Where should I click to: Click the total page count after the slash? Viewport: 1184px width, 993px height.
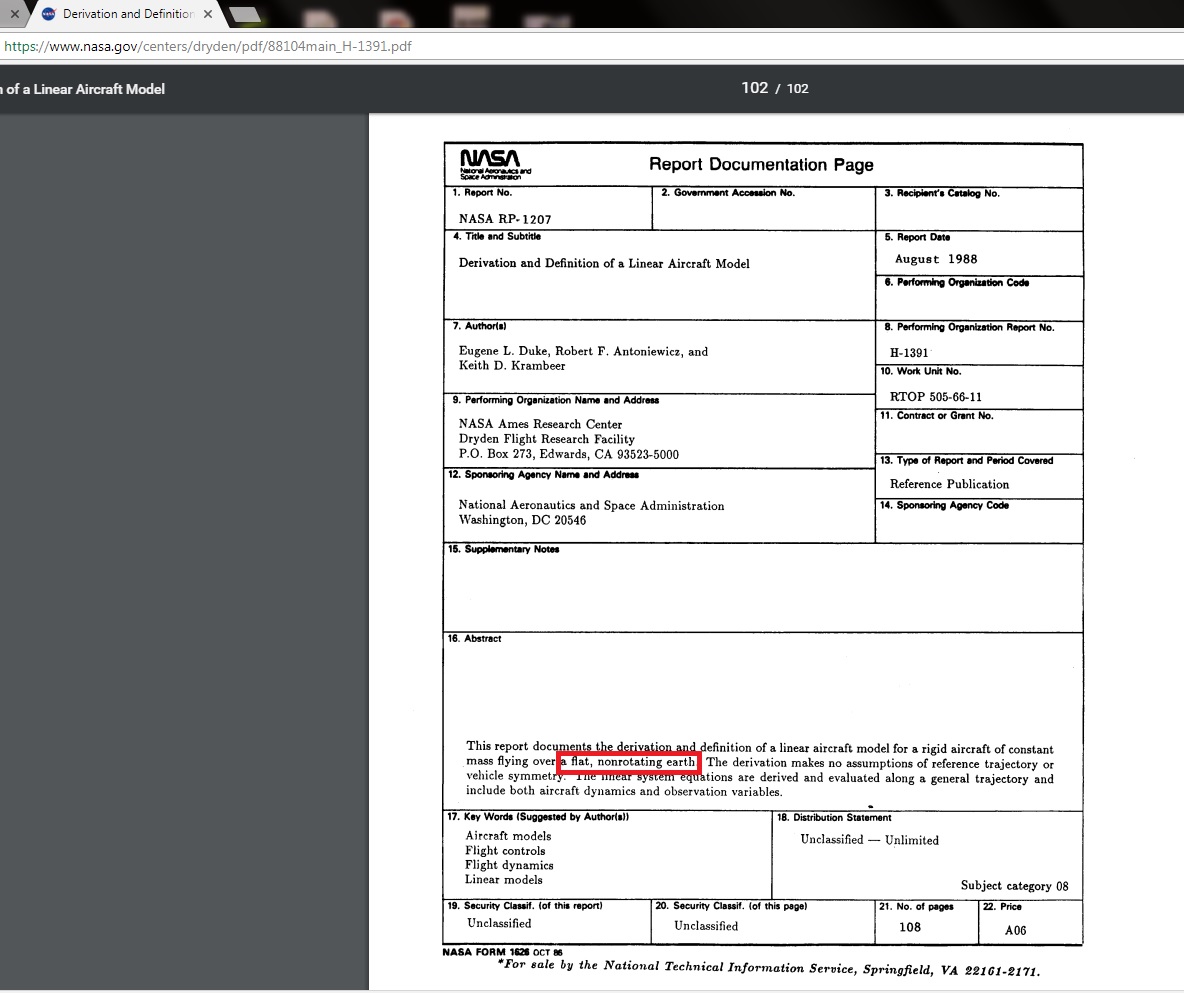click(797, 88)
